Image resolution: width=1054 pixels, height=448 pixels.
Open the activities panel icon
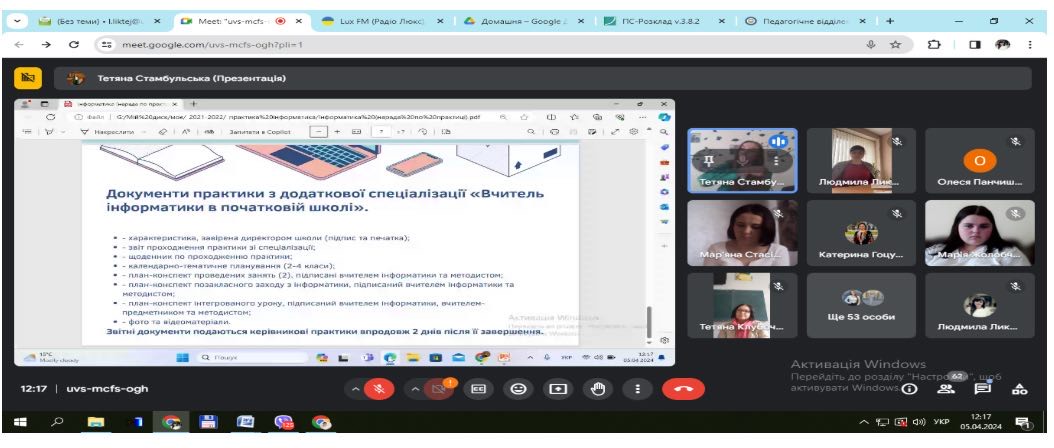(x=1019, y=389)
